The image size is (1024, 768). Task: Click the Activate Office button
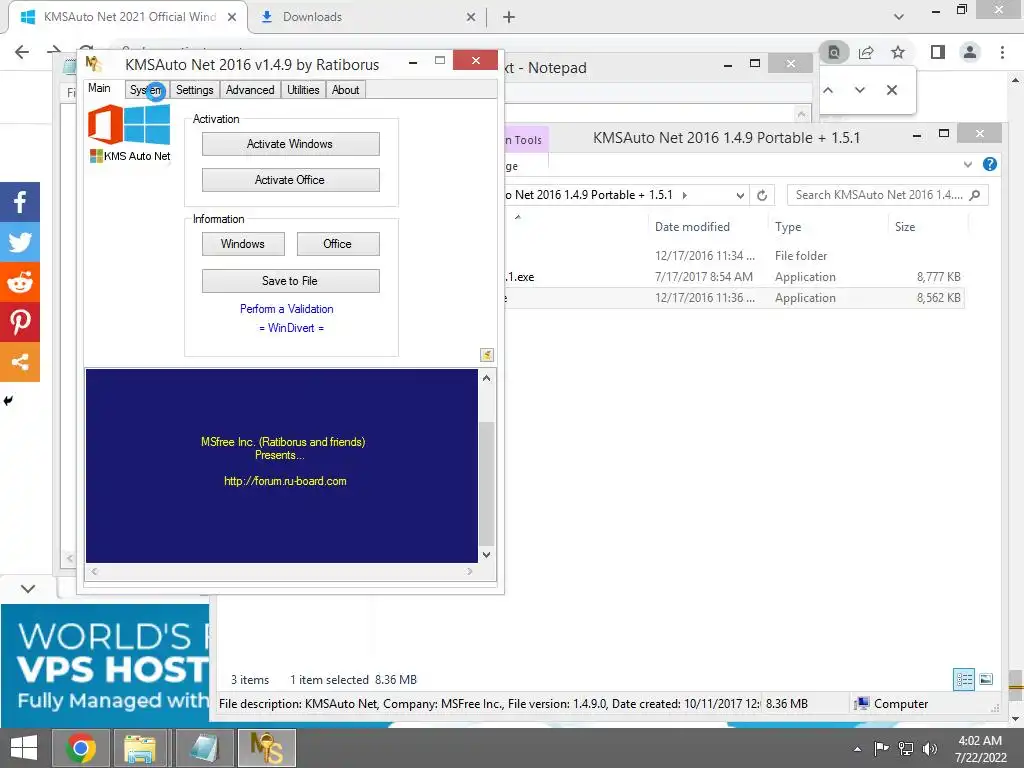pos(290,180)
